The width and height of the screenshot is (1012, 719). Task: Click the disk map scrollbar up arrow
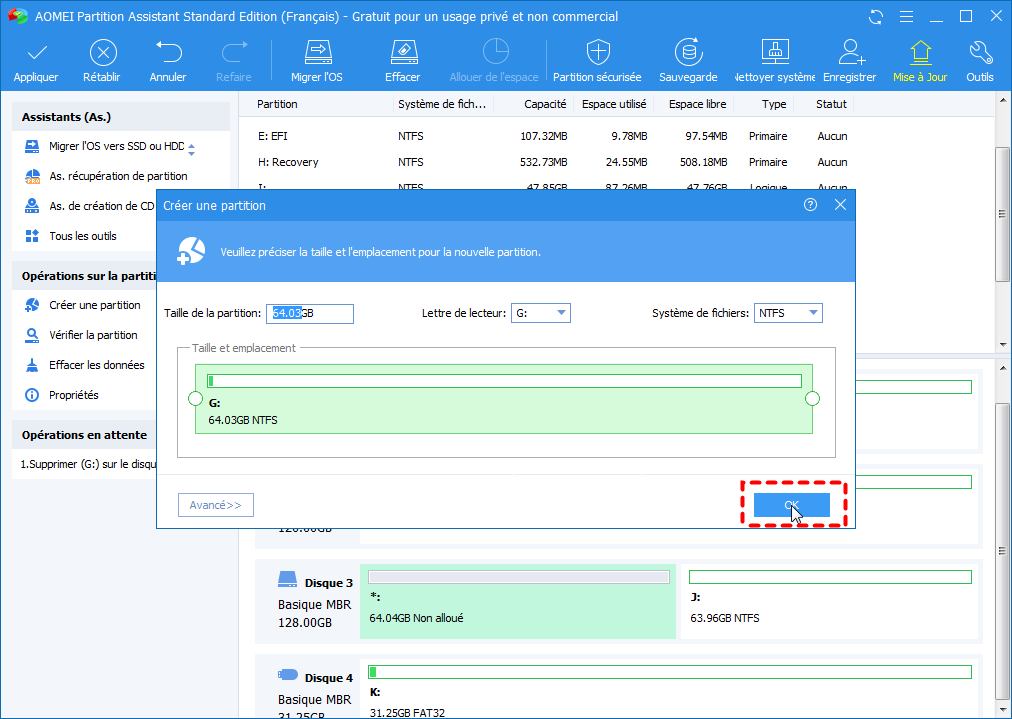click(x=1002, y=367)
